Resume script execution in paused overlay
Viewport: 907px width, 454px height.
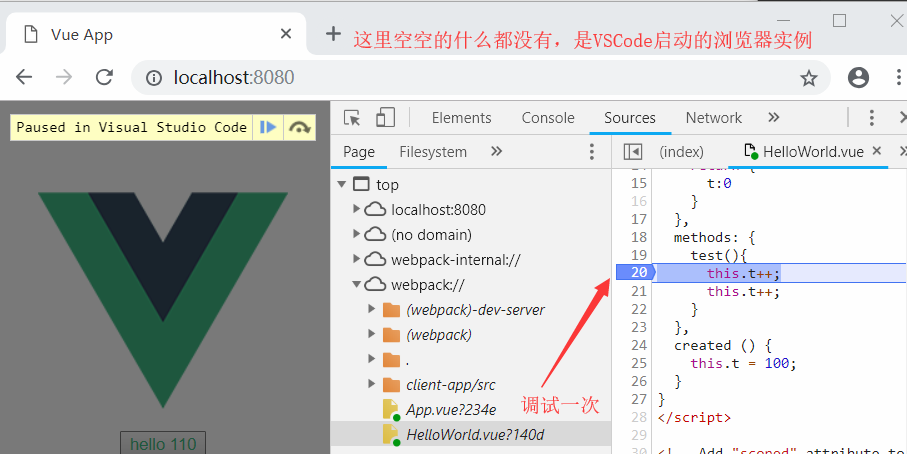point(268,127)
